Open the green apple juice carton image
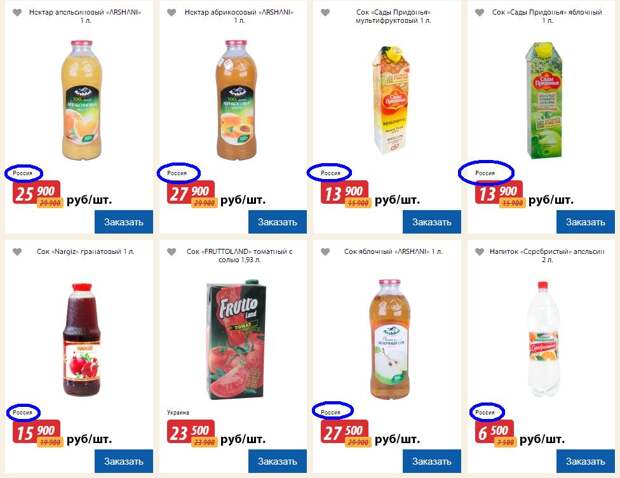The image size is (620, 478). click(544, 100)
